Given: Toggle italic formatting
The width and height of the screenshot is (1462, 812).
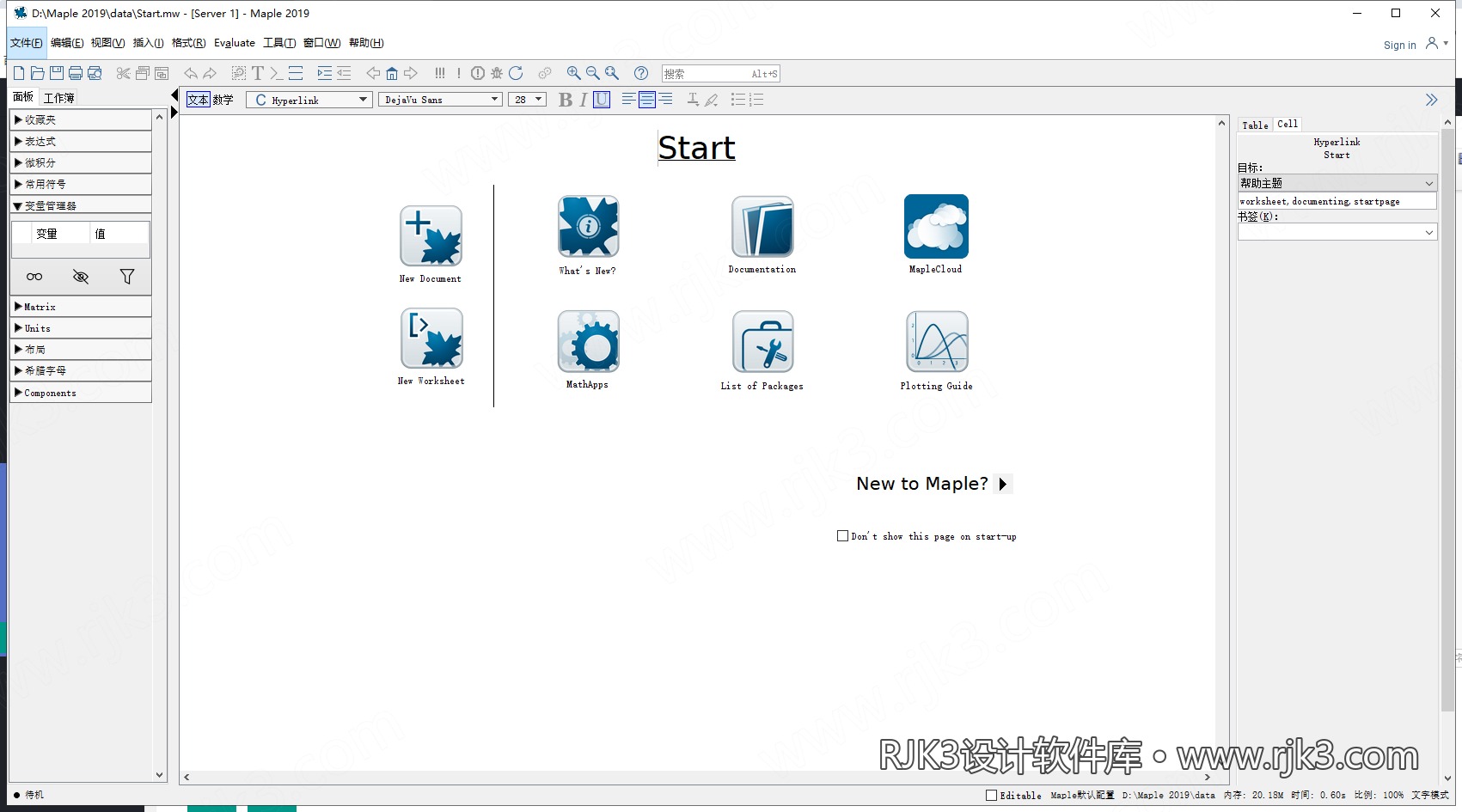Looking at the screenshot, I should [584, 100].
